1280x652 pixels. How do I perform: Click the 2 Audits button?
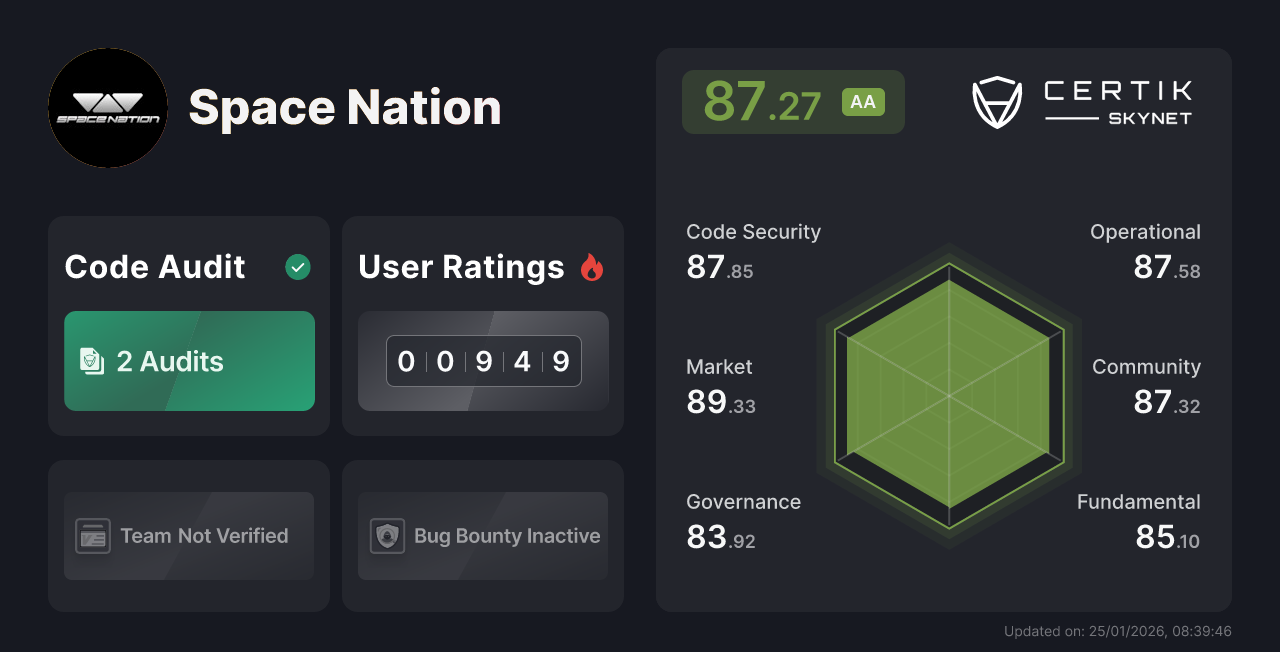(x=189, y=361)
